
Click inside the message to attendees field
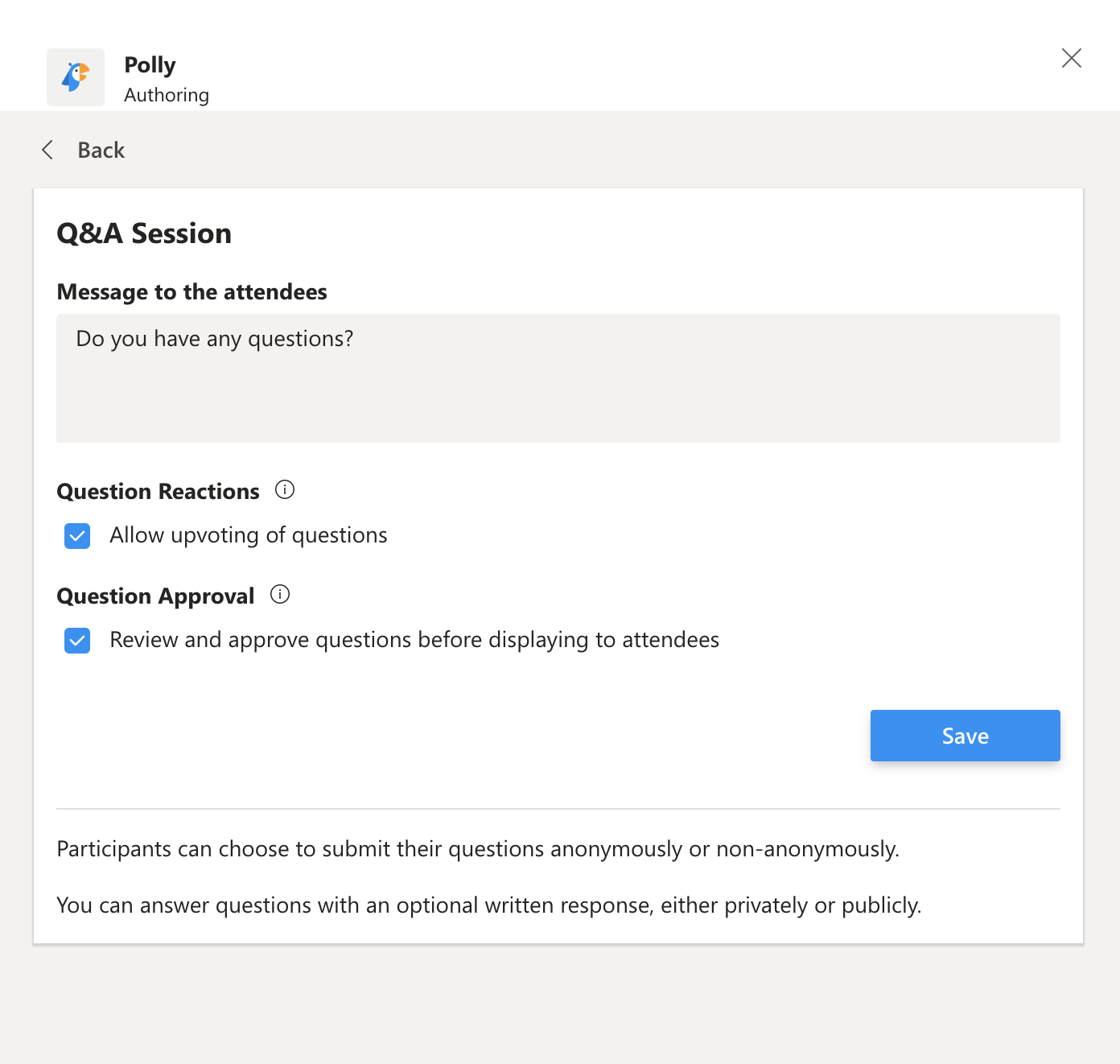tap(558, 378)
